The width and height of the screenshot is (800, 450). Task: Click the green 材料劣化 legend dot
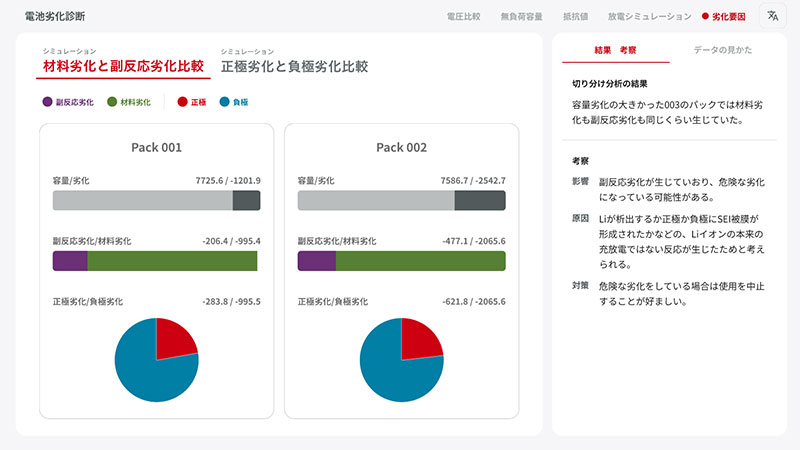click(x=112, y=102)
